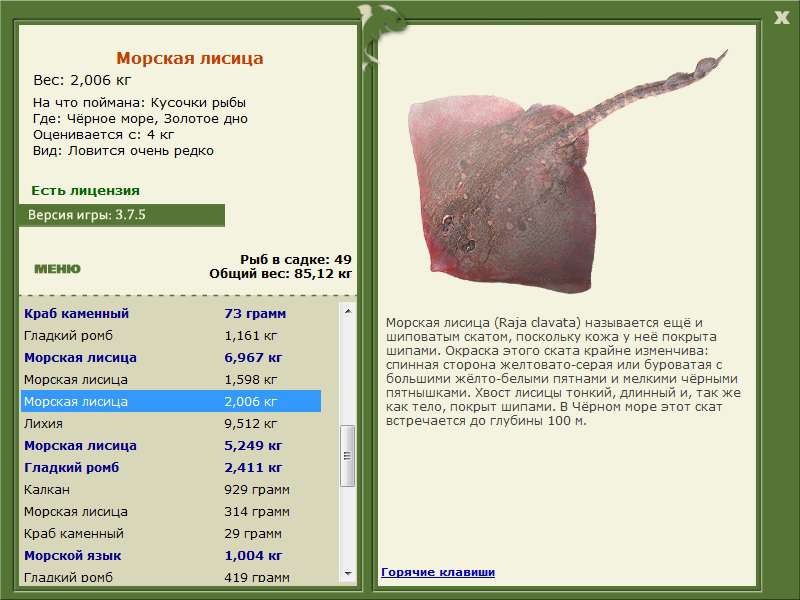
Task: Click the fish list scrollbar up arrow
Action: [348, 311]
